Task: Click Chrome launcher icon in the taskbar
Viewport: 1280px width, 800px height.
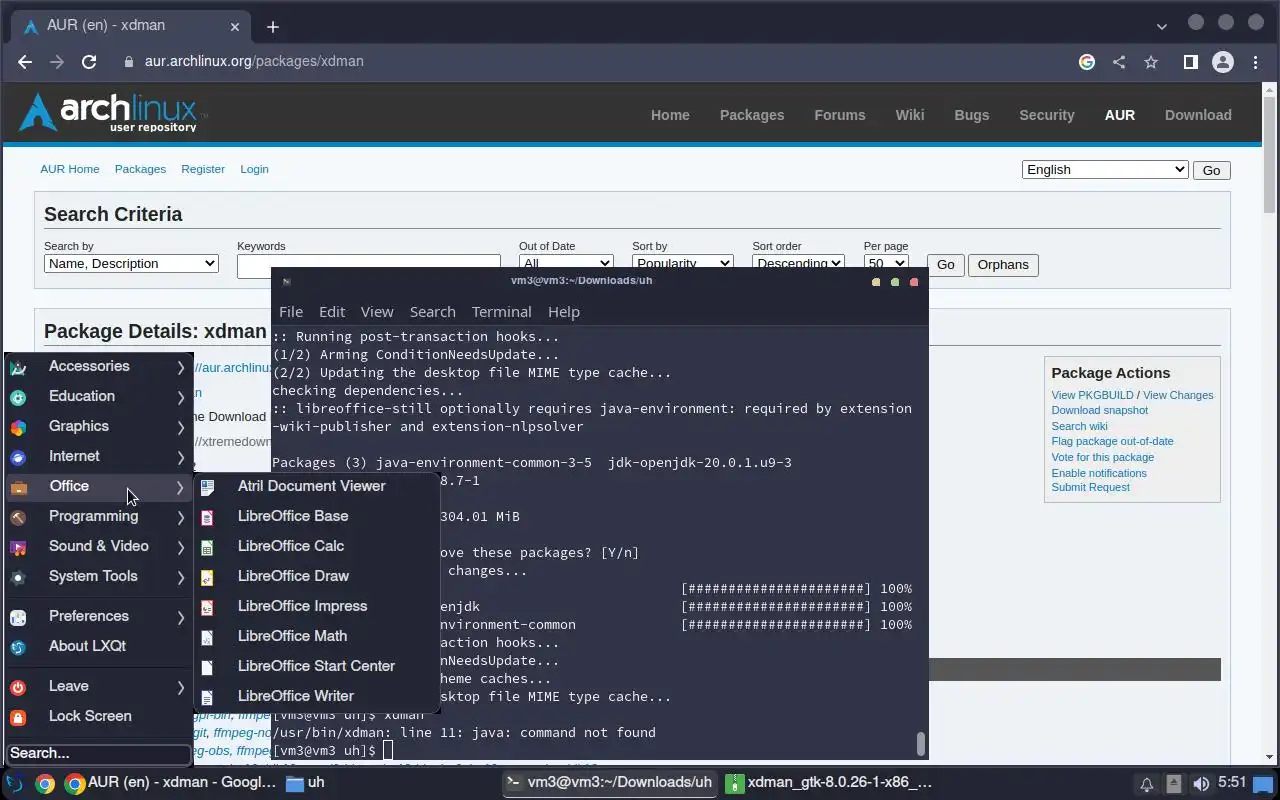Action: [x=44, y=783]
